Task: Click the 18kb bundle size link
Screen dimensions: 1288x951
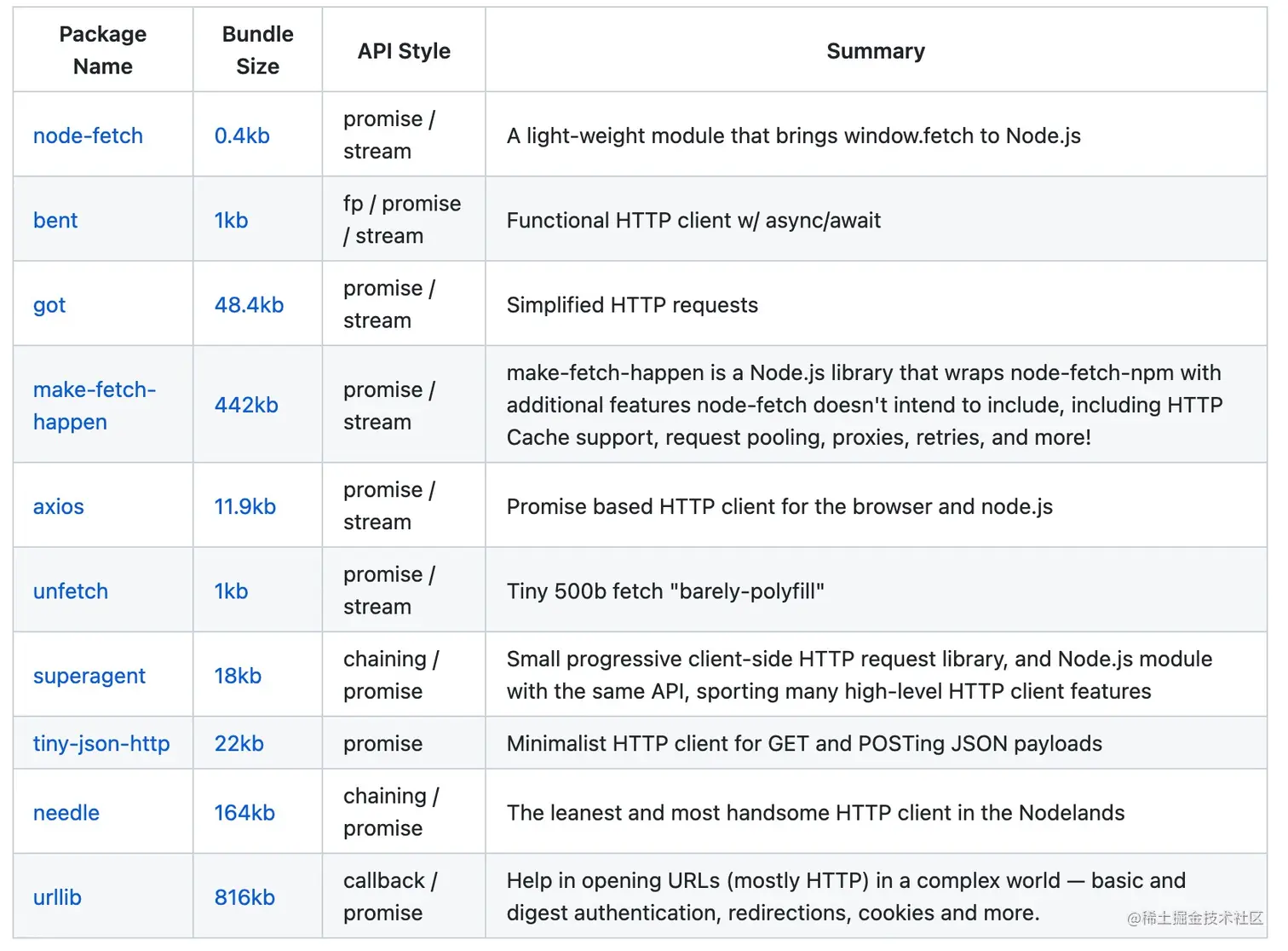Action: click(238, 675)
